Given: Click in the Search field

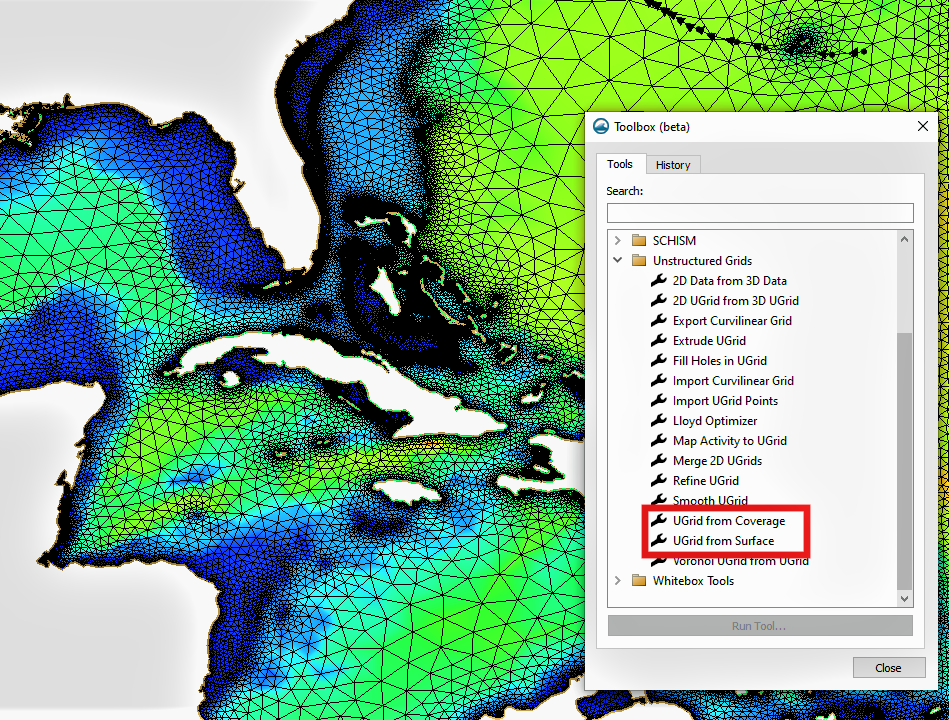Looking at the screenshot, I should coord(760,213).
